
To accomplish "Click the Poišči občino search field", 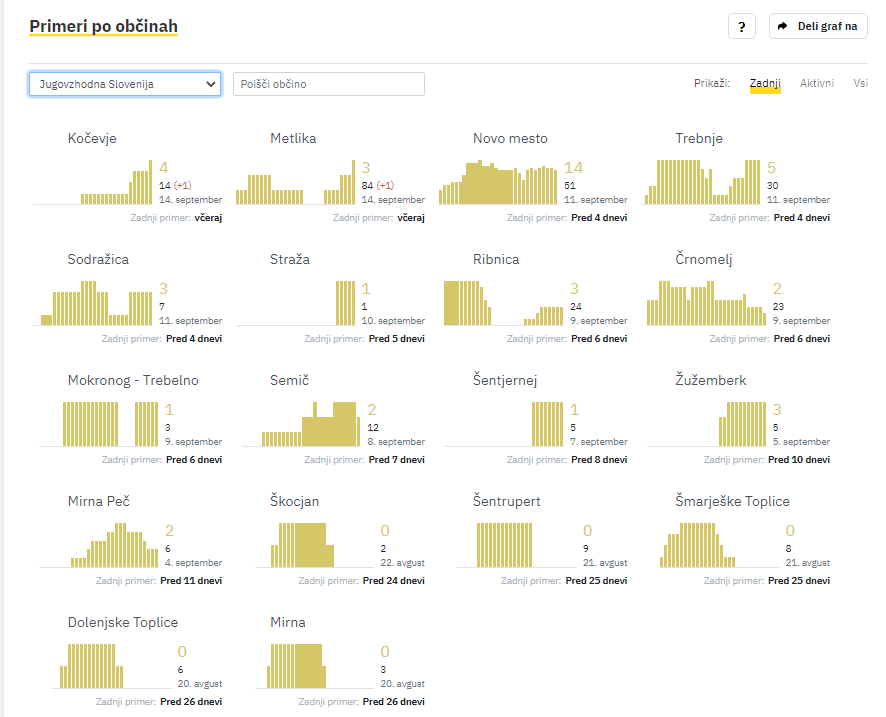I will pos(329,84).
